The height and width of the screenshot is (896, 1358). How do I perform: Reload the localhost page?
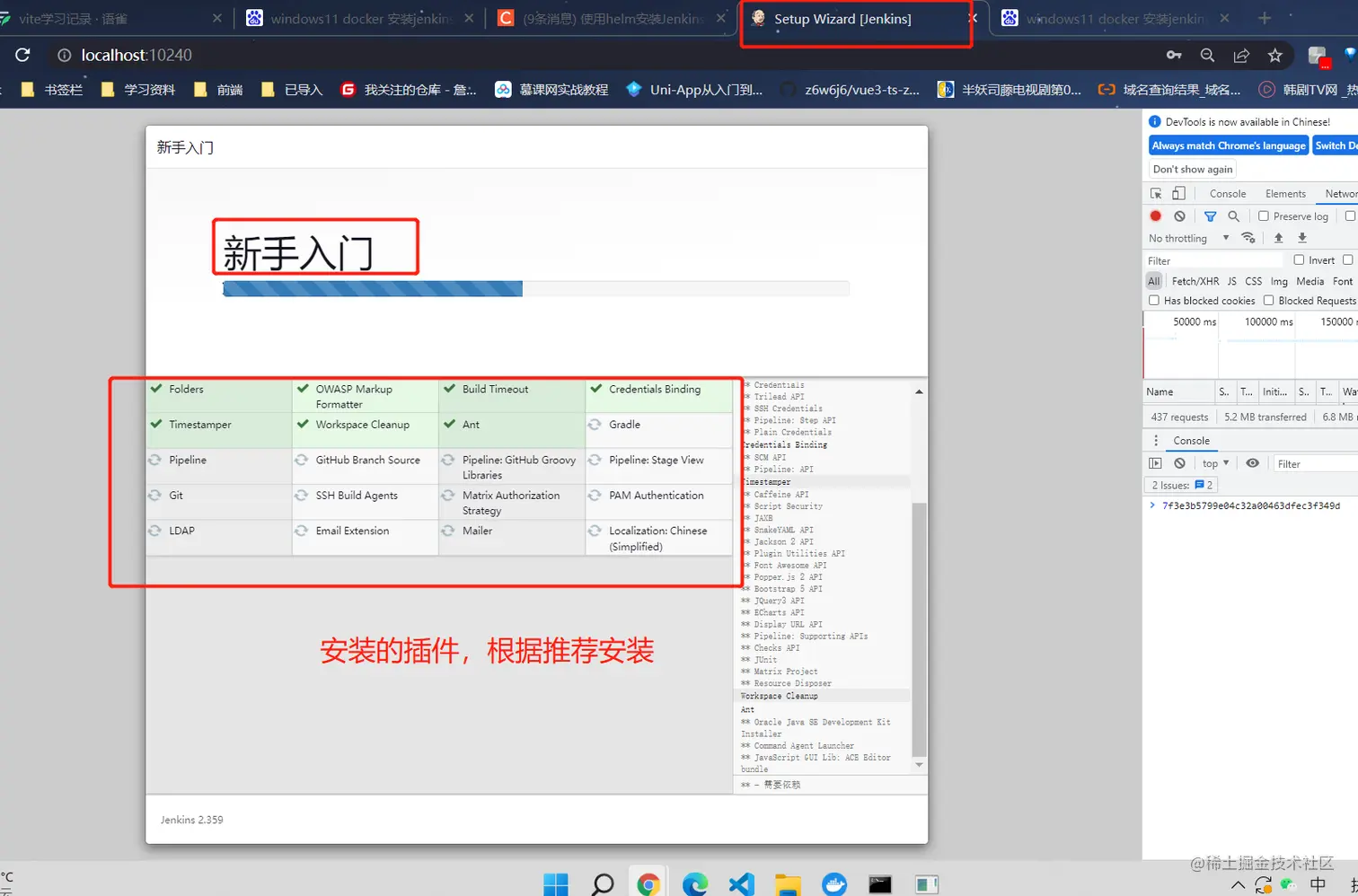pos(22,55)
